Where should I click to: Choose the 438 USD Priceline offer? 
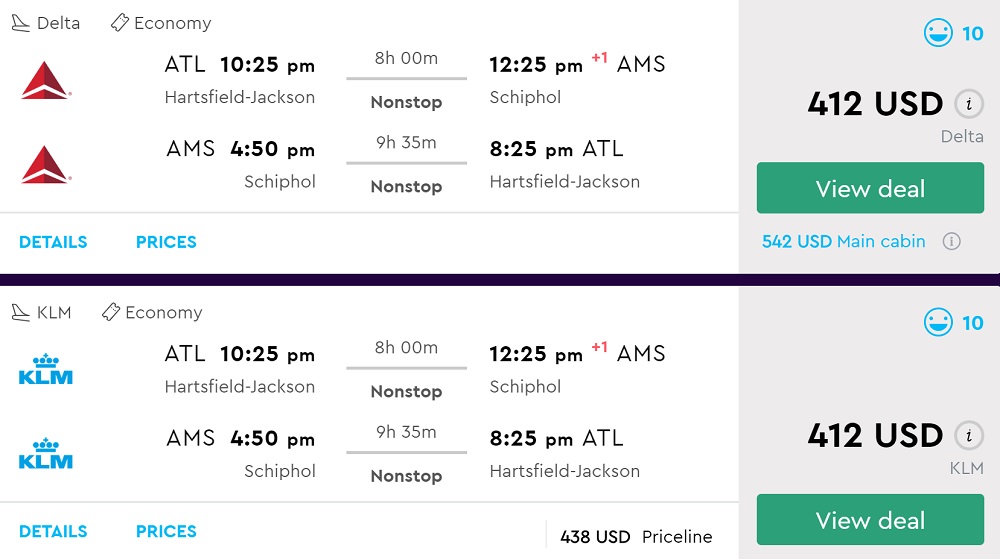[x=636, y=537]
